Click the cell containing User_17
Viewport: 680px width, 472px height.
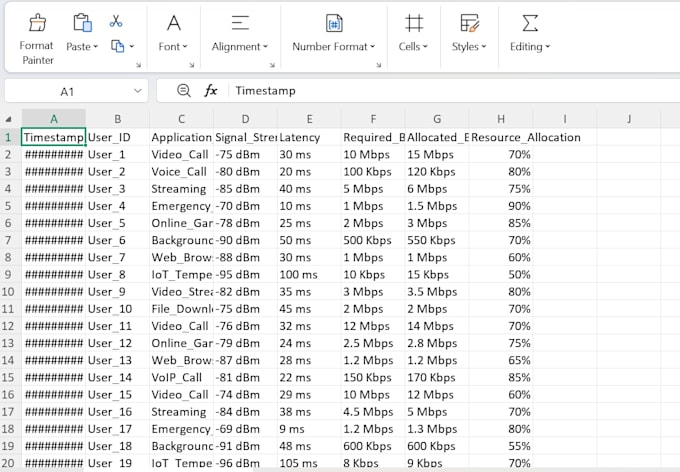tap(117, 429)
